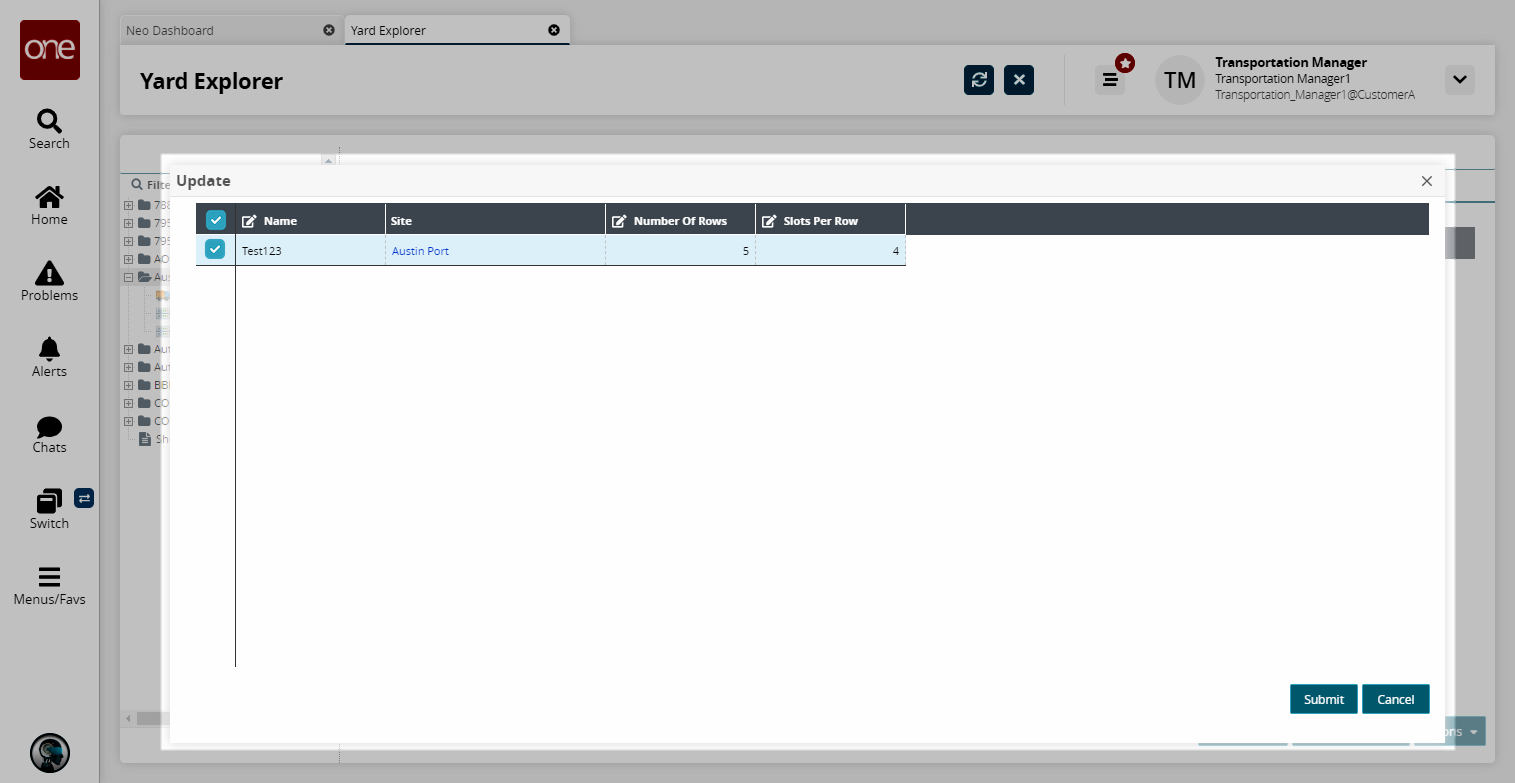Uncheck the Test123 row checkbox
The image size is (1515, 783).
coord(215,250)
